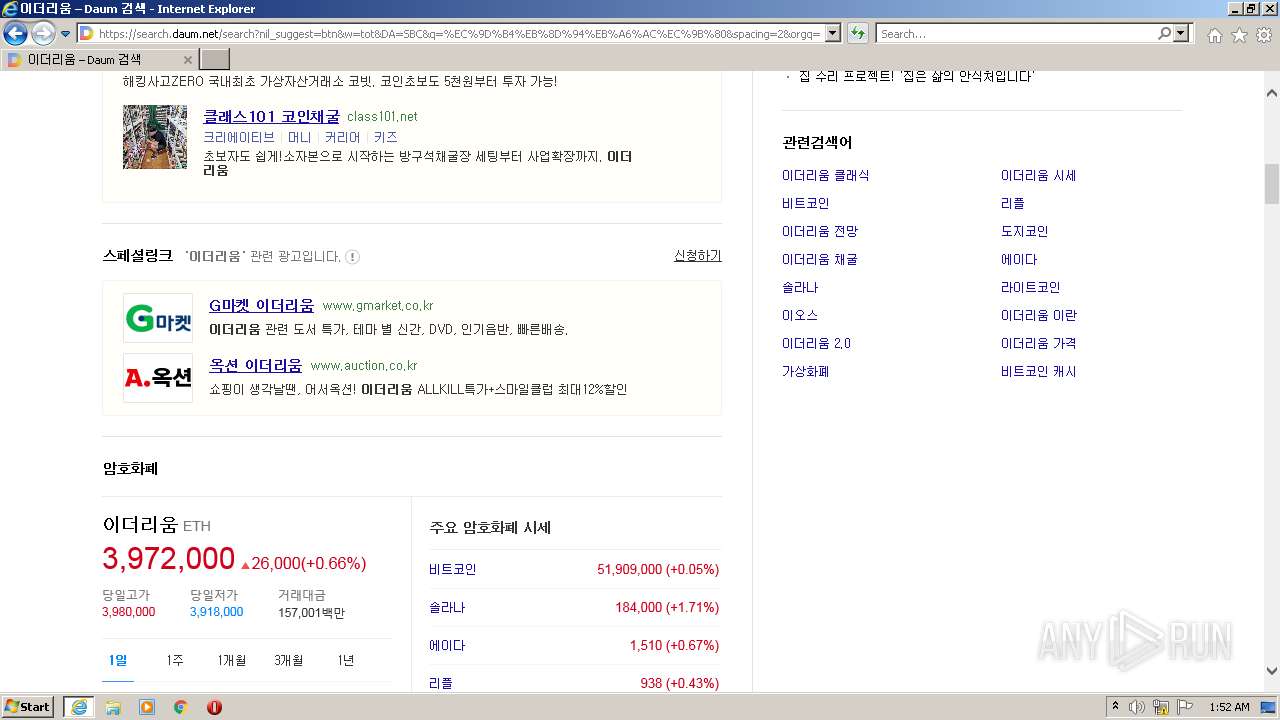
Task: Open the G마켓 이더리움 link
Action: (x=261, y=305)
